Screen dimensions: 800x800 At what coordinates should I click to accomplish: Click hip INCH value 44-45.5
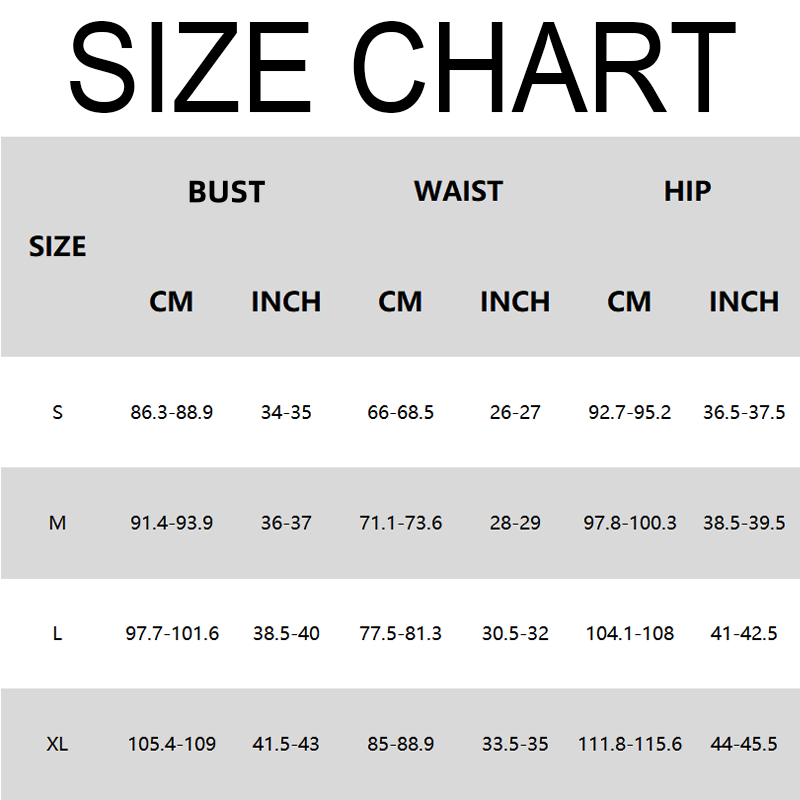744,744
